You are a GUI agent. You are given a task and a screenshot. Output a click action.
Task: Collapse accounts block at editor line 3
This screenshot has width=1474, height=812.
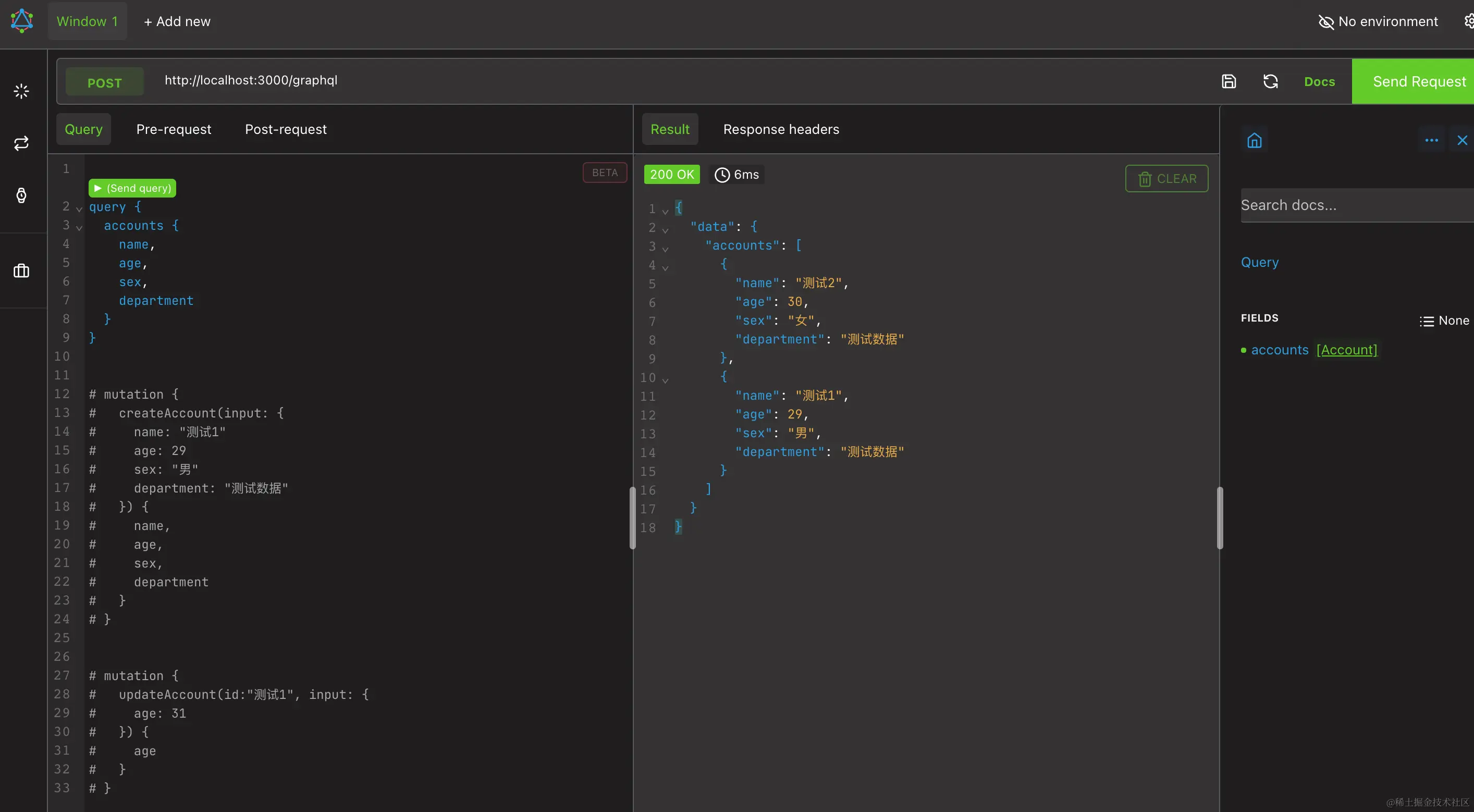pyautogui.click(x=79, y=228)
